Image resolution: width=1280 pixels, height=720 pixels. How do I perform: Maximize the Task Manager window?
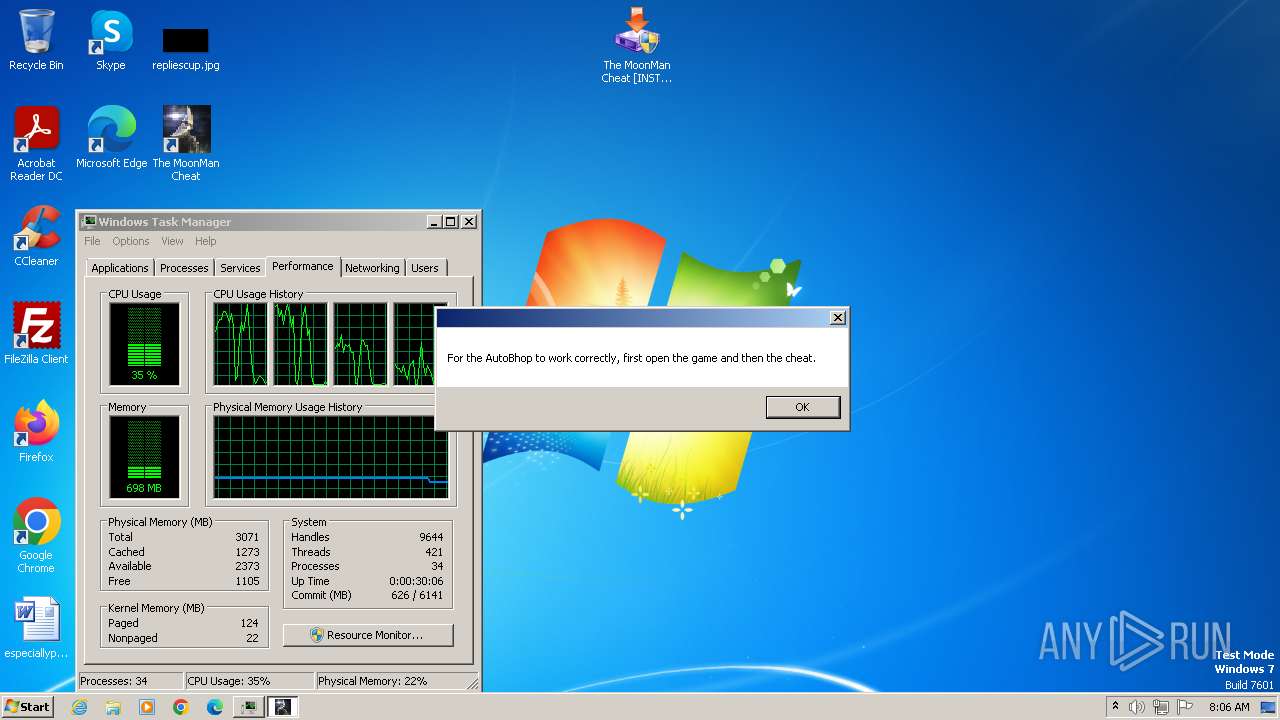(x=451, y=222)
